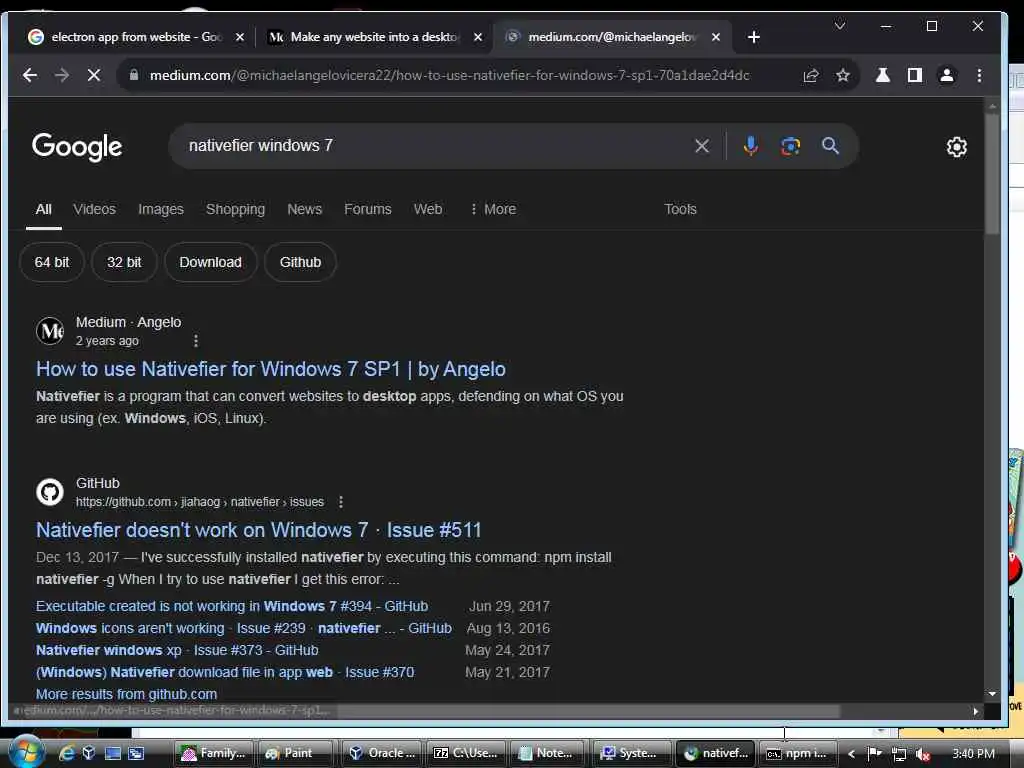Open Google quick settings gear
1024x768 pixels.
point(957,147)
